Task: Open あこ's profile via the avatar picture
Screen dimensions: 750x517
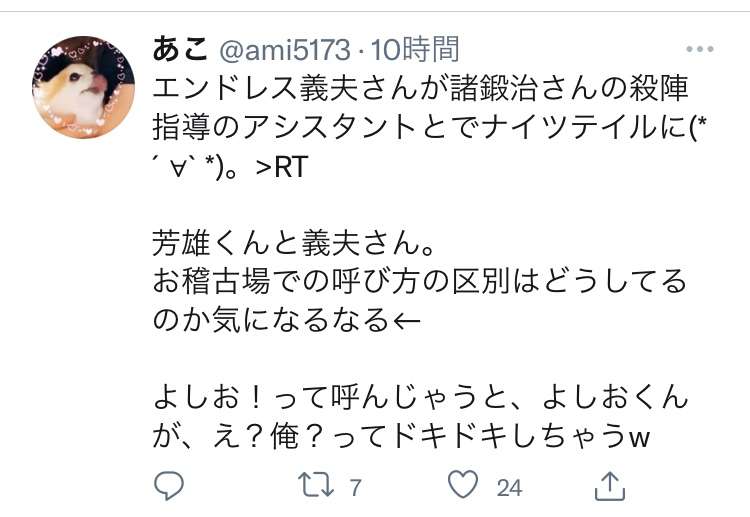Action: (x=83, y=87)
